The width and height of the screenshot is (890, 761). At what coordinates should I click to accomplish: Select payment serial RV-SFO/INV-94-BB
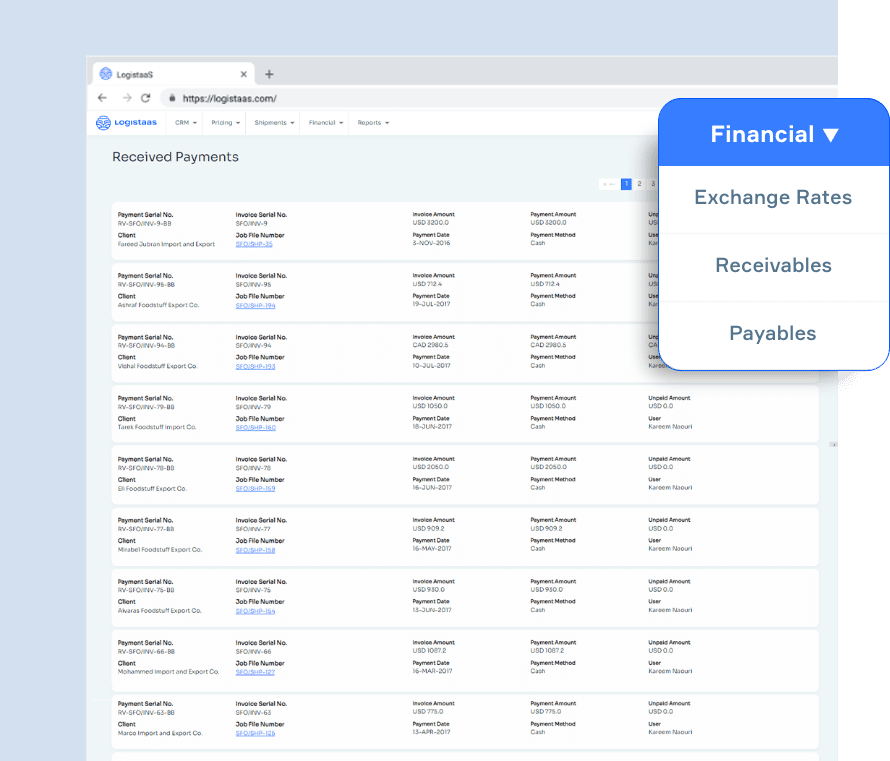click(146, 346)
